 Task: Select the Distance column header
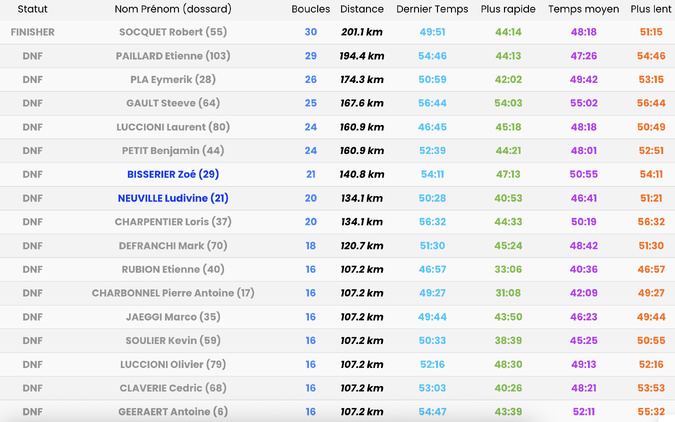(361, 9)
